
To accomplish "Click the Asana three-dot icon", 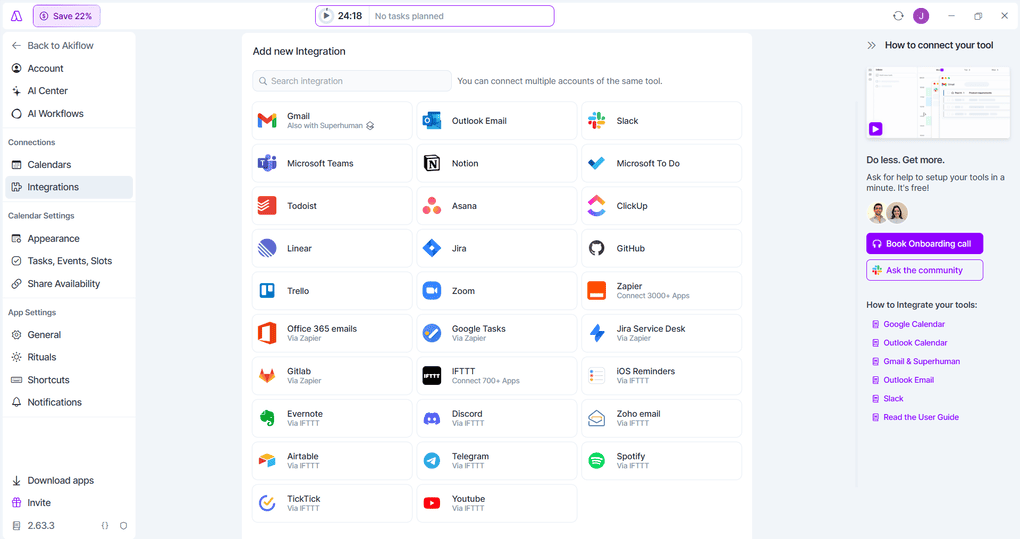I will [x=432, y=206].
